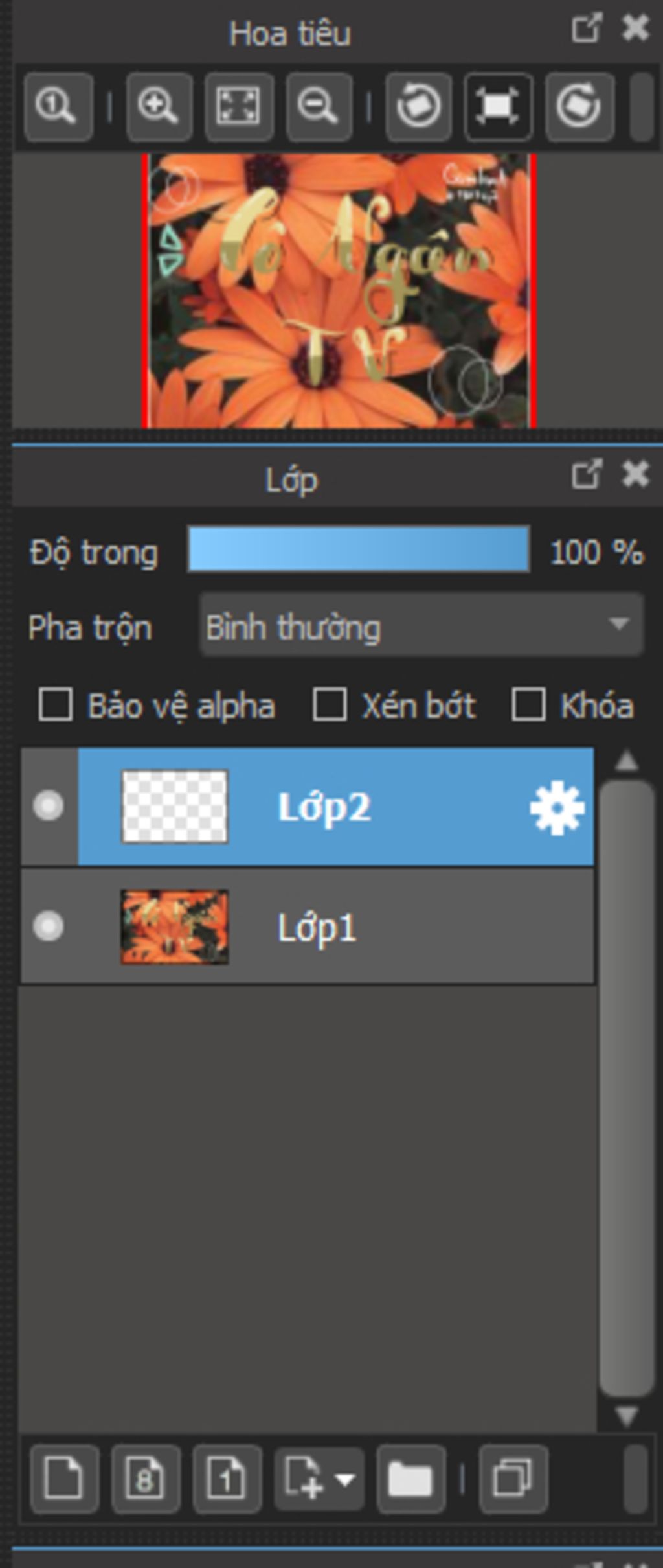Rotate canvas left in navigator
The height and width of the screenshot is (1568, 663).
[x=419, y=107]
